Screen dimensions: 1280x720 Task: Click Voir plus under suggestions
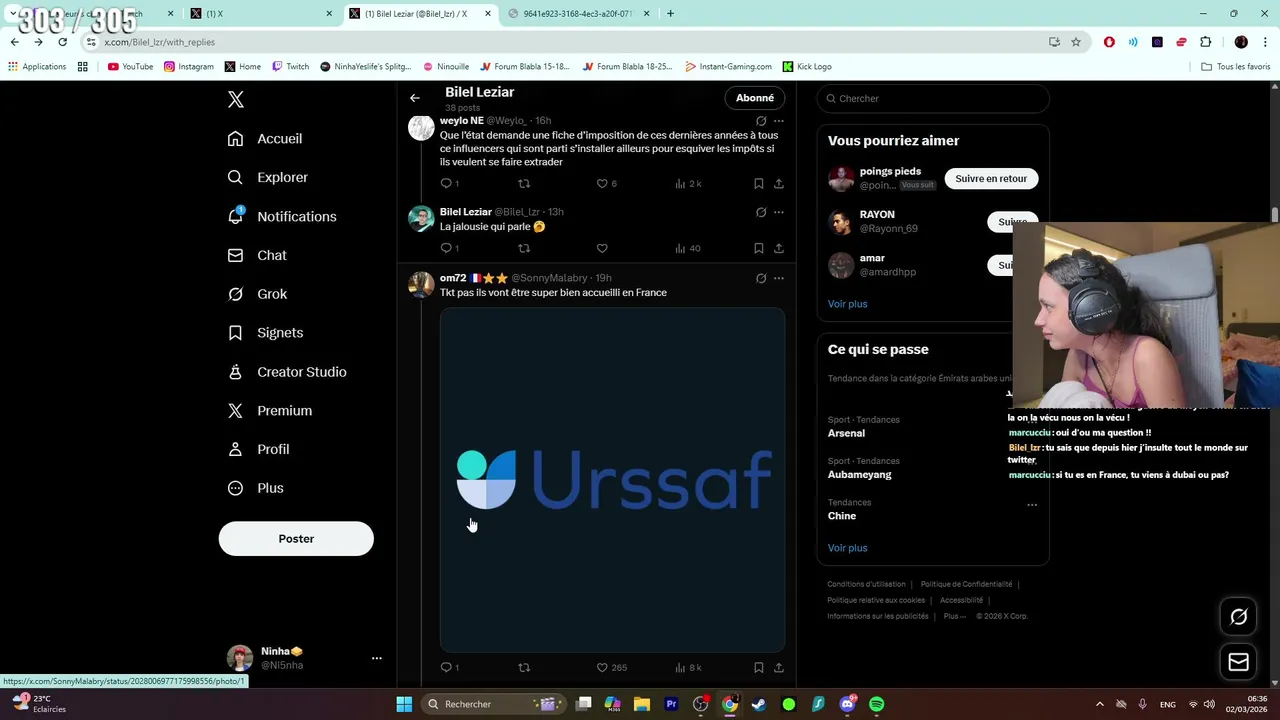point(848,304)
